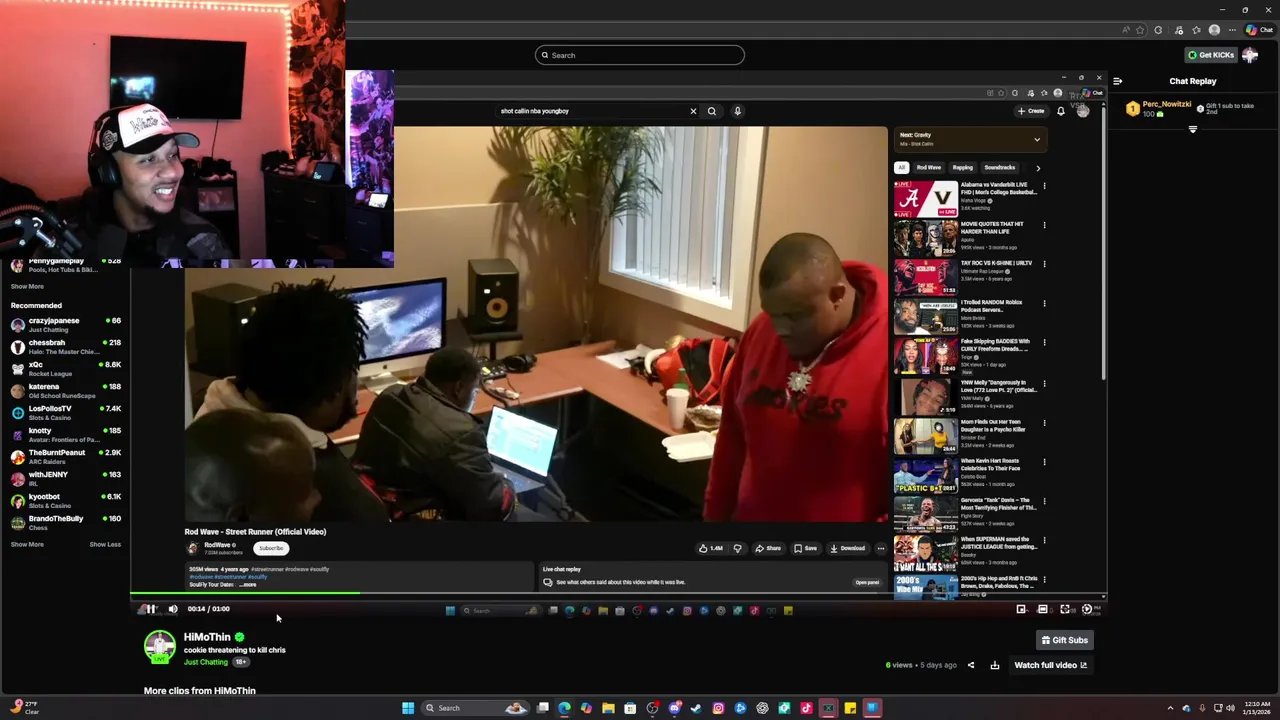Open Sticky Notes from the taskbar
This screenshot has width=1280, height=720.
coord(850,708)
